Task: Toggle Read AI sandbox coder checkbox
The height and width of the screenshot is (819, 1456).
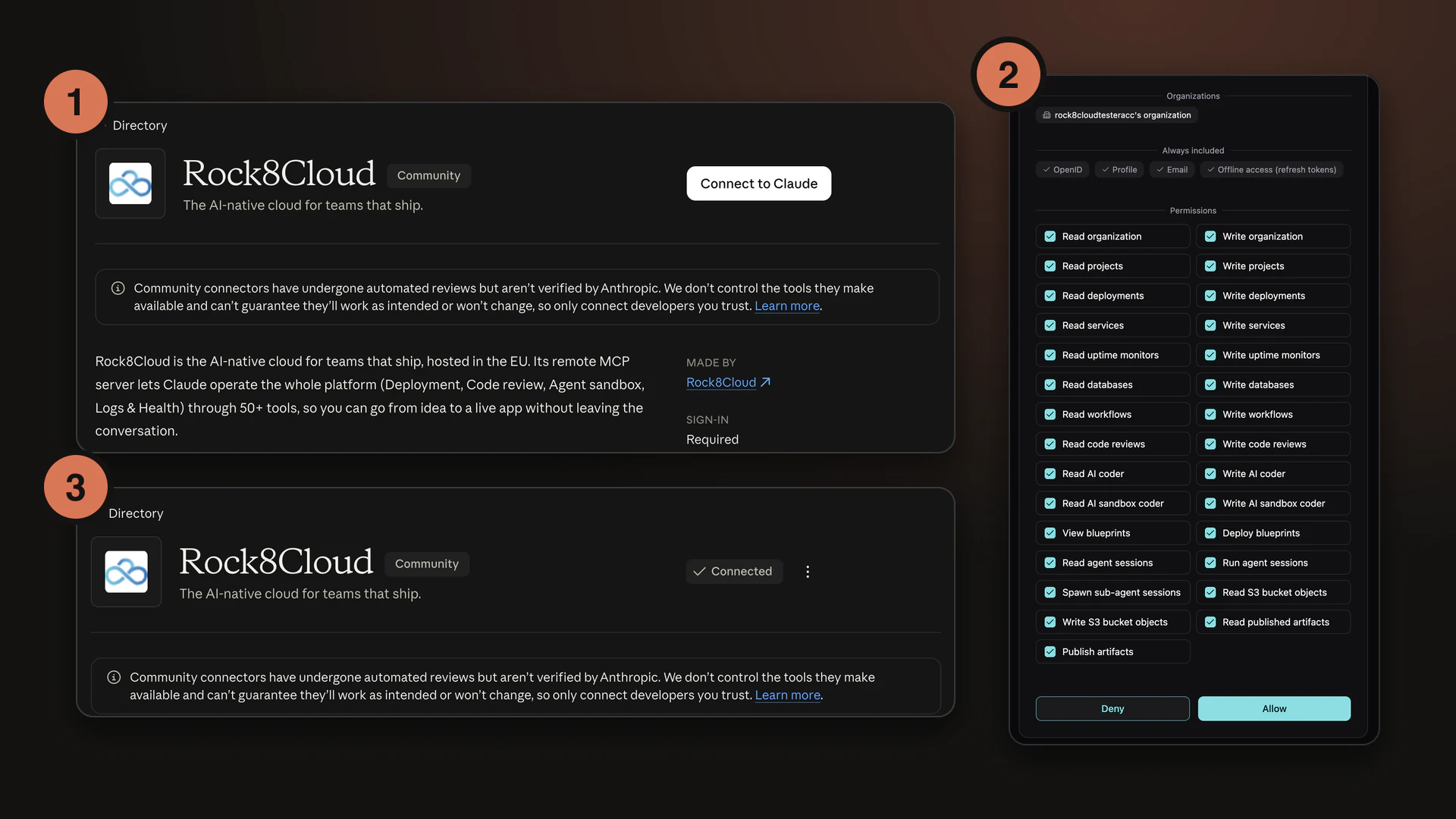Action: (1050, 504)
